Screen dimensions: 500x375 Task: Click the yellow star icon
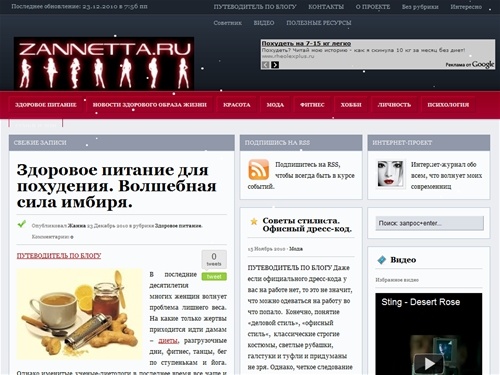coord(254,221)
